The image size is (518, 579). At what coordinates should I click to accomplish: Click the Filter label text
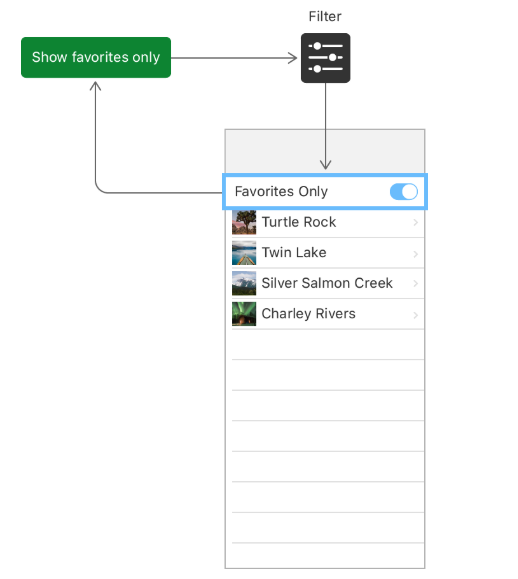(325, 16)
